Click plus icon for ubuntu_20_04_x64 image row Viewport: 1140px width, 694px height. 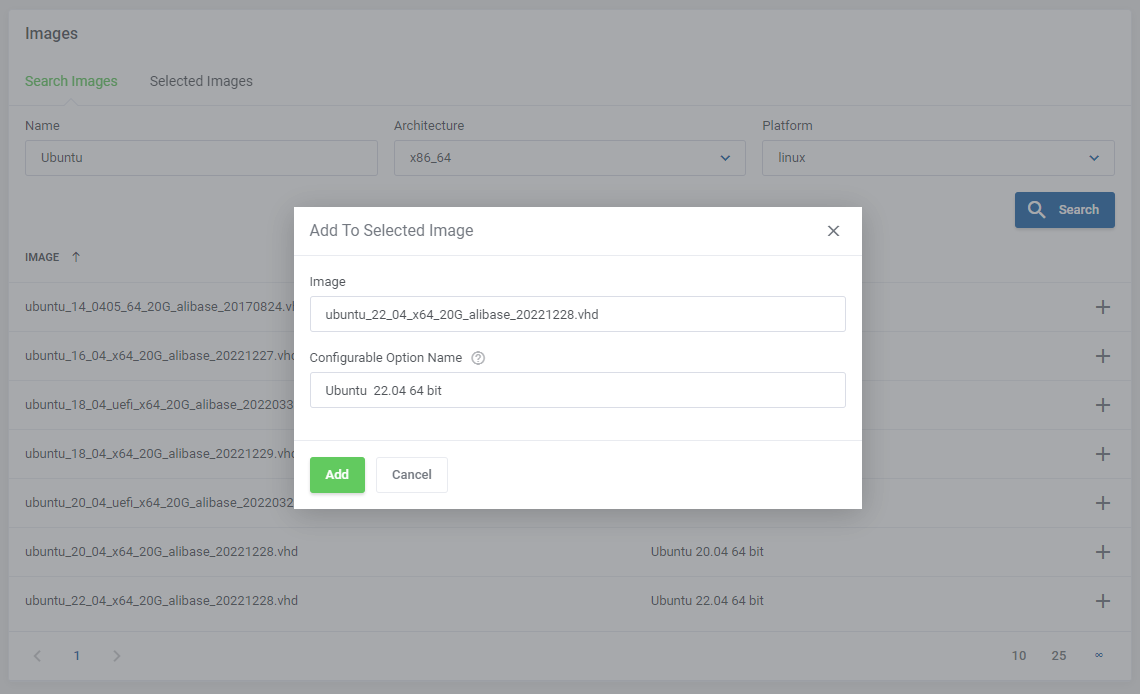1103,552
